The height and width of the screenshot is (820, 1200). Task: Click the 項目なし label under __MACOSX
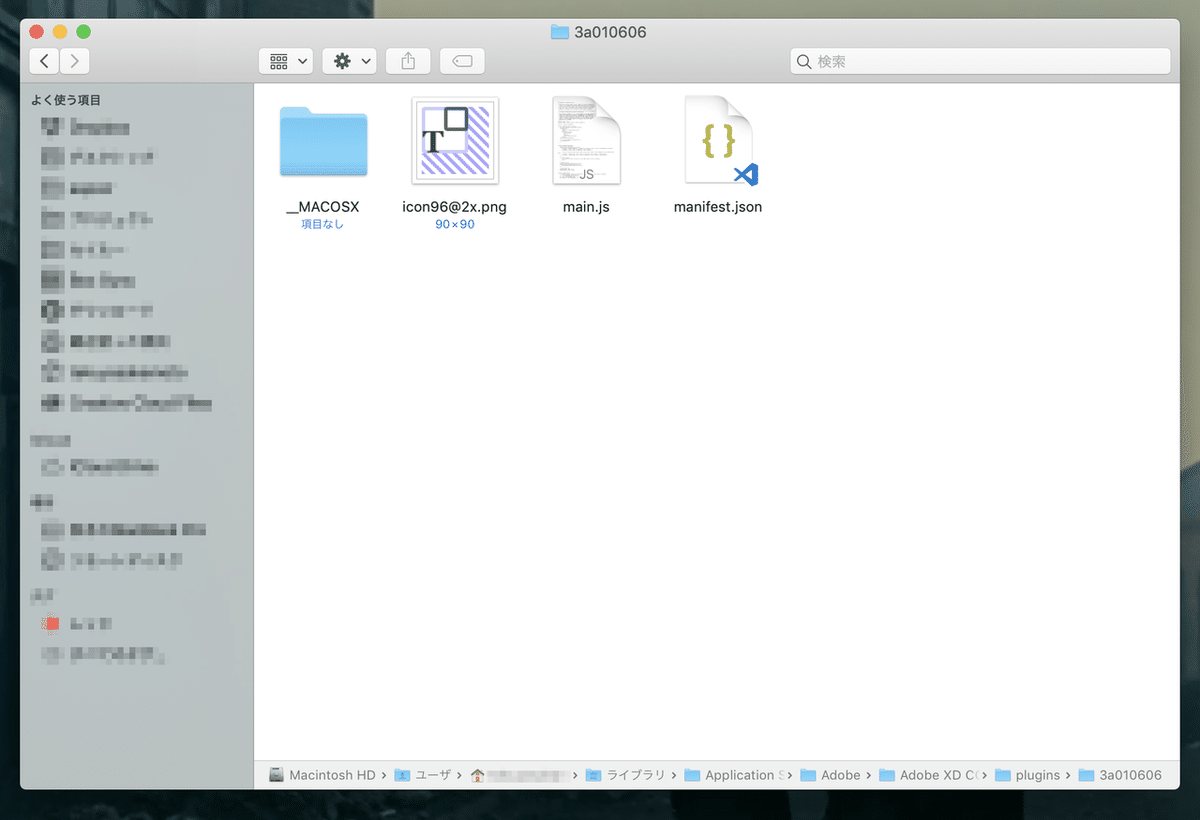pos(322,225)
